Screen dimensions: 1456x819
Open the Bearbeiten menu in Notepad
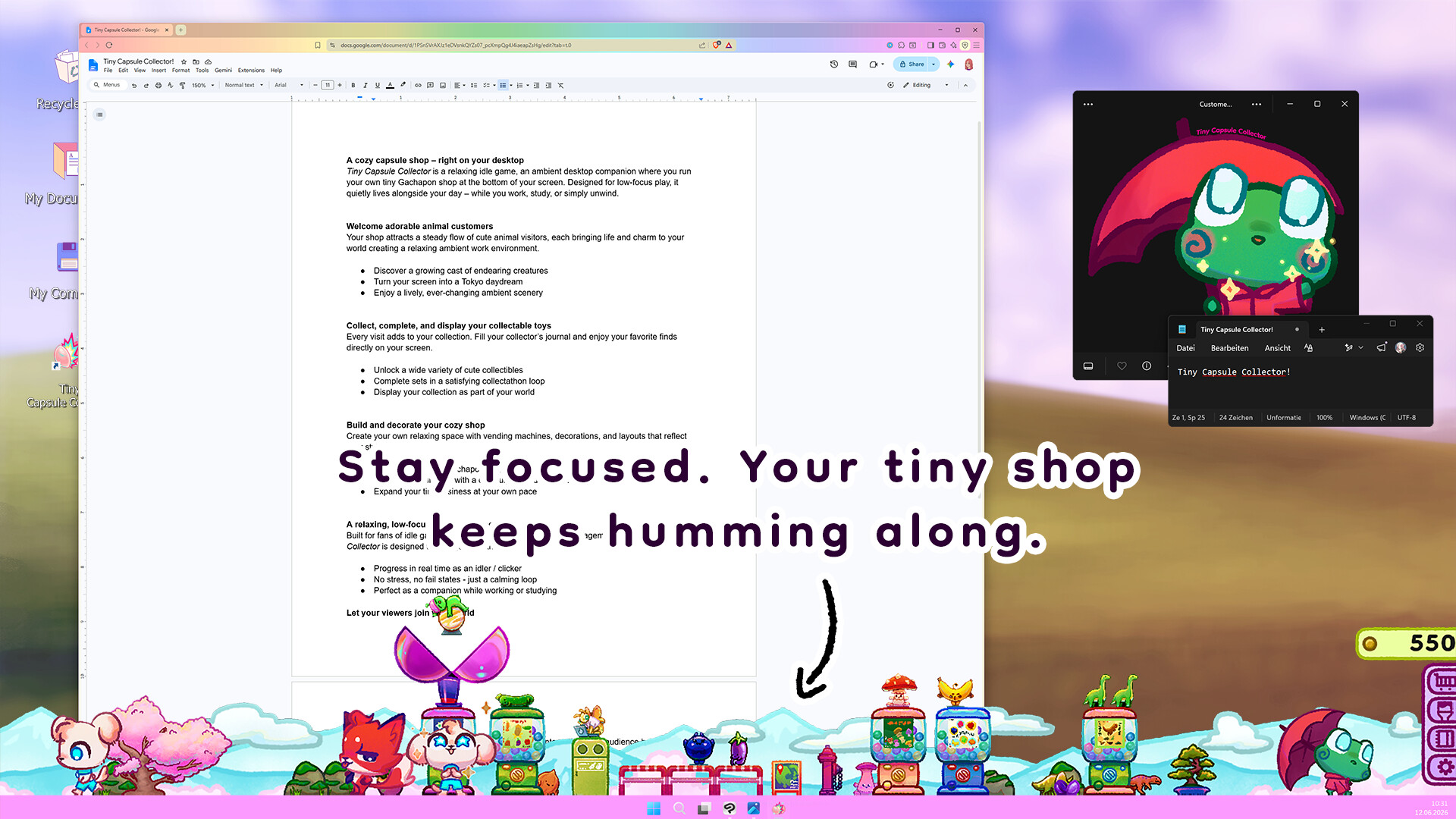(1229, 349)
